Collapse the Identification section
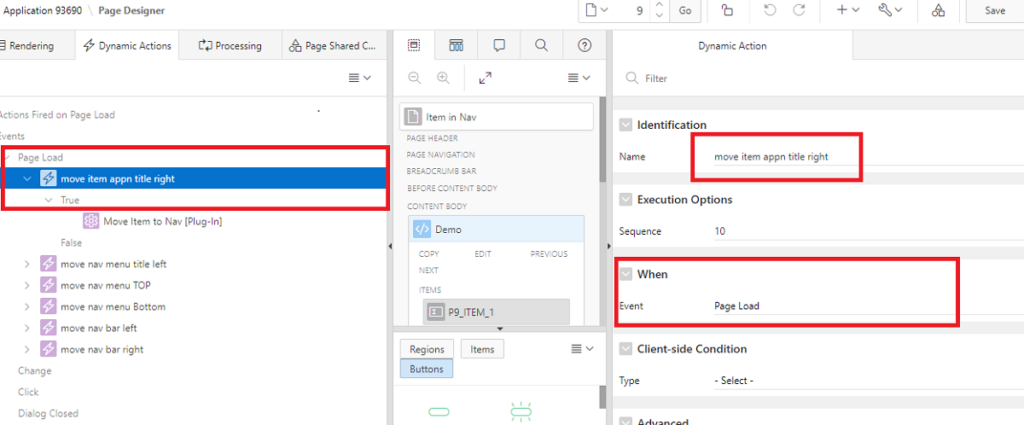The image size is (1024, 425). point(626,125)
